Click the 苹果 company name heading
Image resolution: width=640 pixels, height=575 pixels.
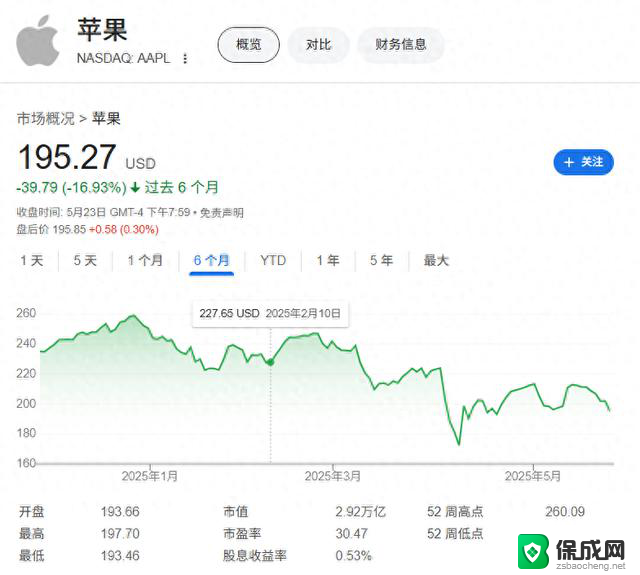pos(102,29)
